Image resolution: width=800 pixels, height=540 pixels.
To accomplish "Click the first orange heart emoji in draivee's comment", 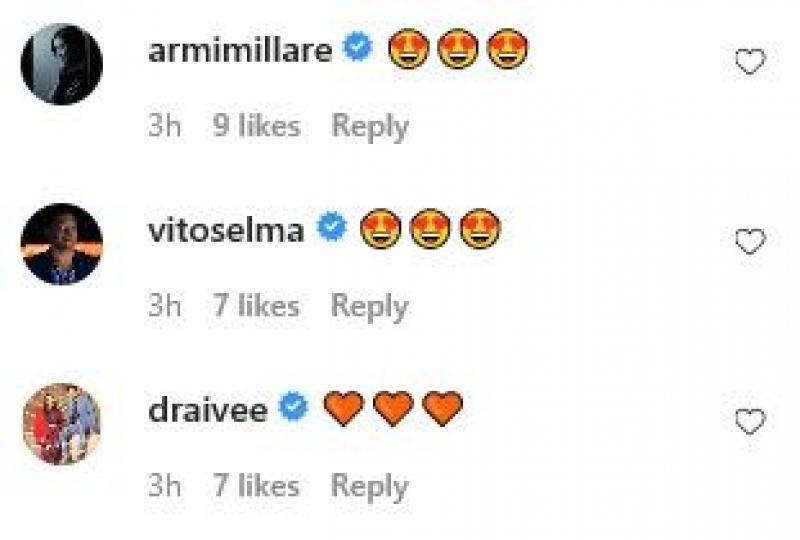I will tap(344, 408).
